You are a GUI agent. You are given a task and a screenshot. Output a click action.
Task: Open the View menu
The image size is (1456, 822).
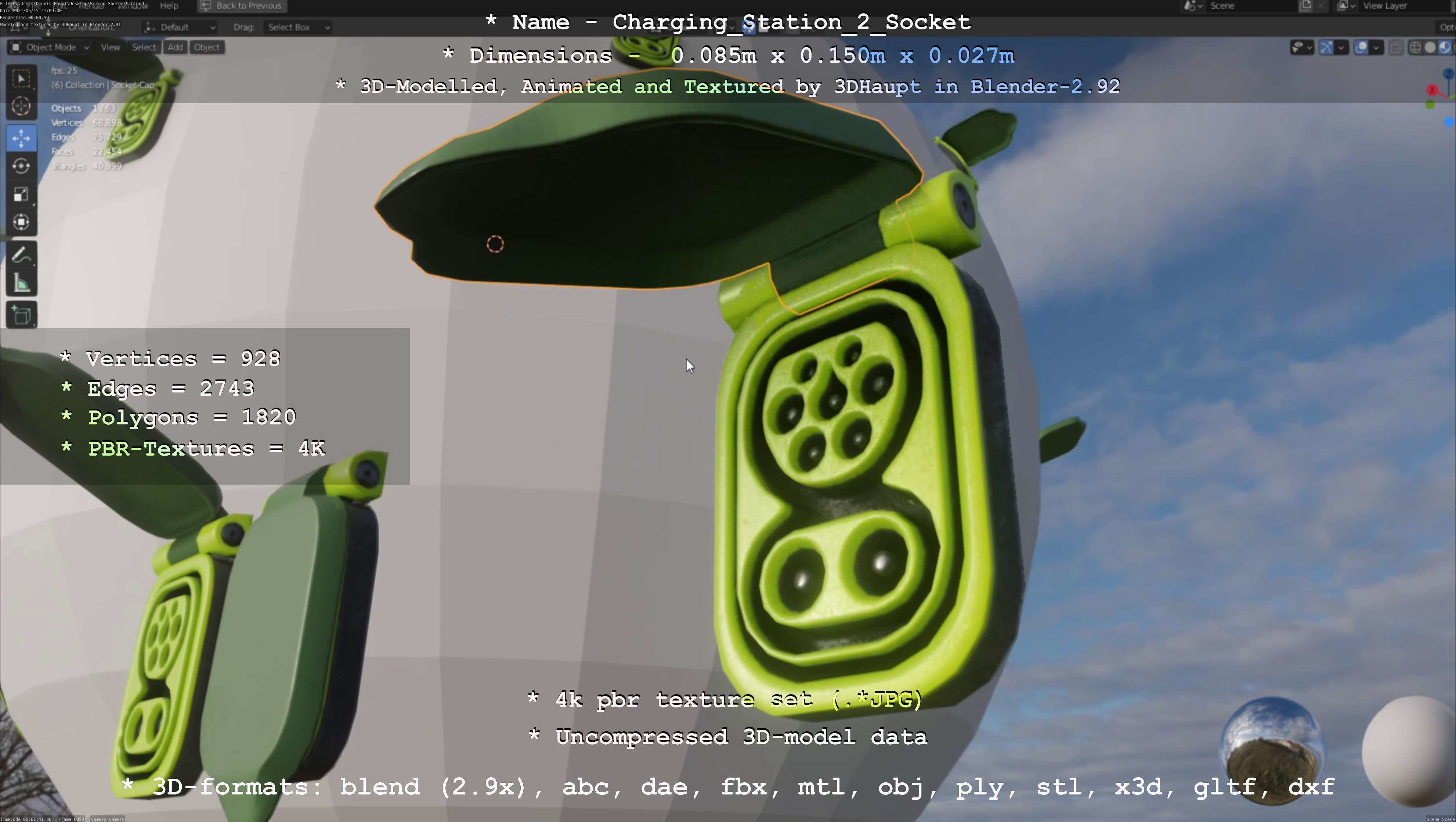click(x=110, y=47)
